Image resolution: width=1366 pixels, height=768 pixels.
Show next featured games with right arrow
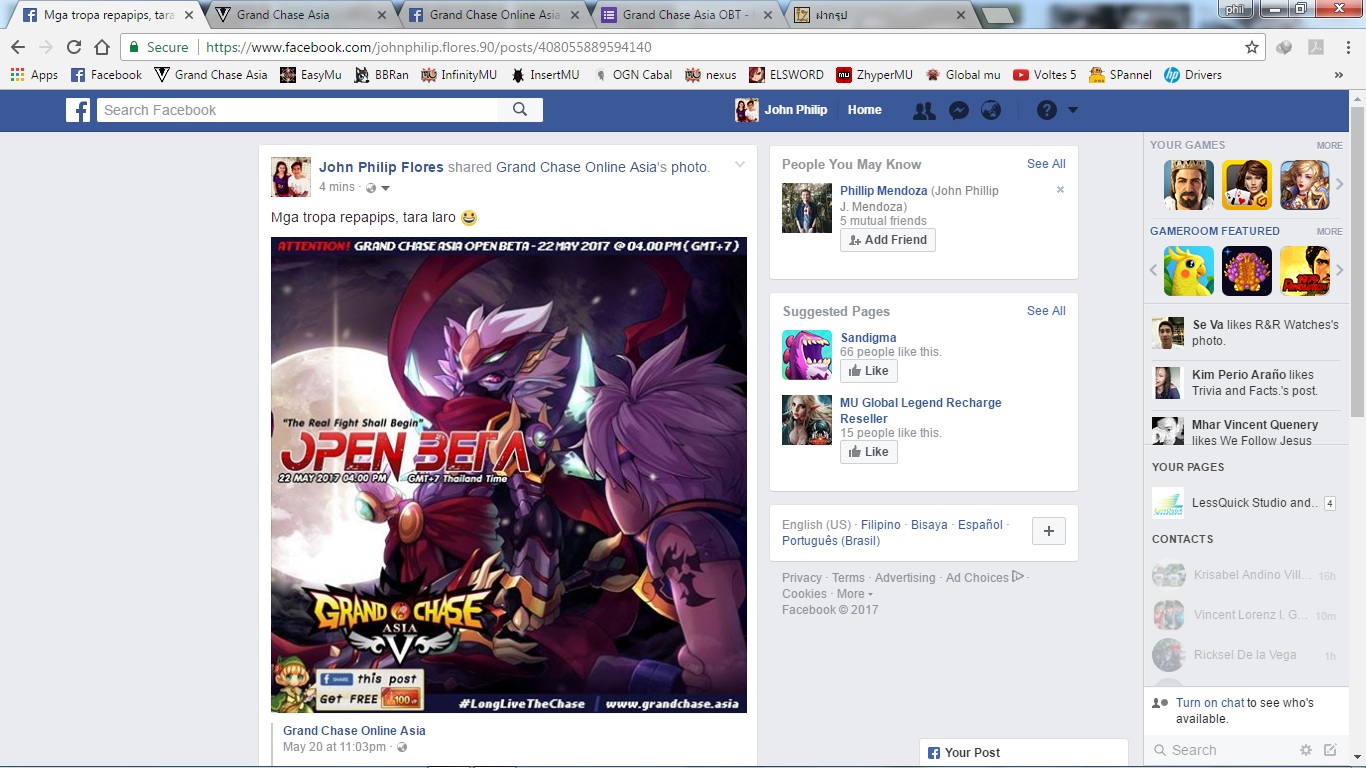1340,271
